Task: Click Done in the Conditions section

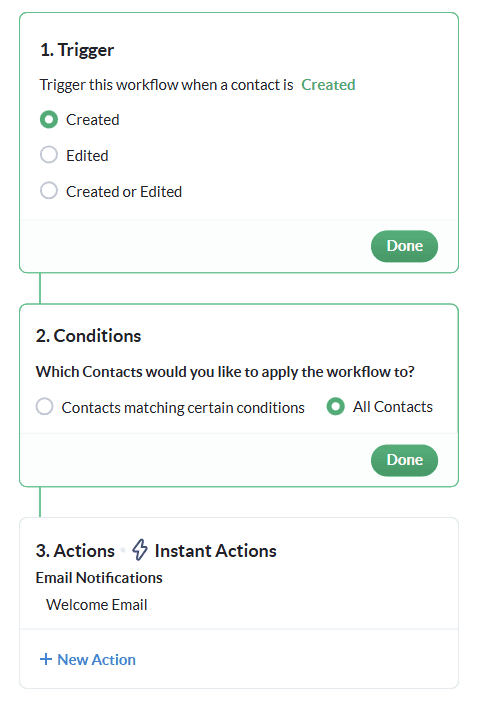Action: (x=404, y=460)
